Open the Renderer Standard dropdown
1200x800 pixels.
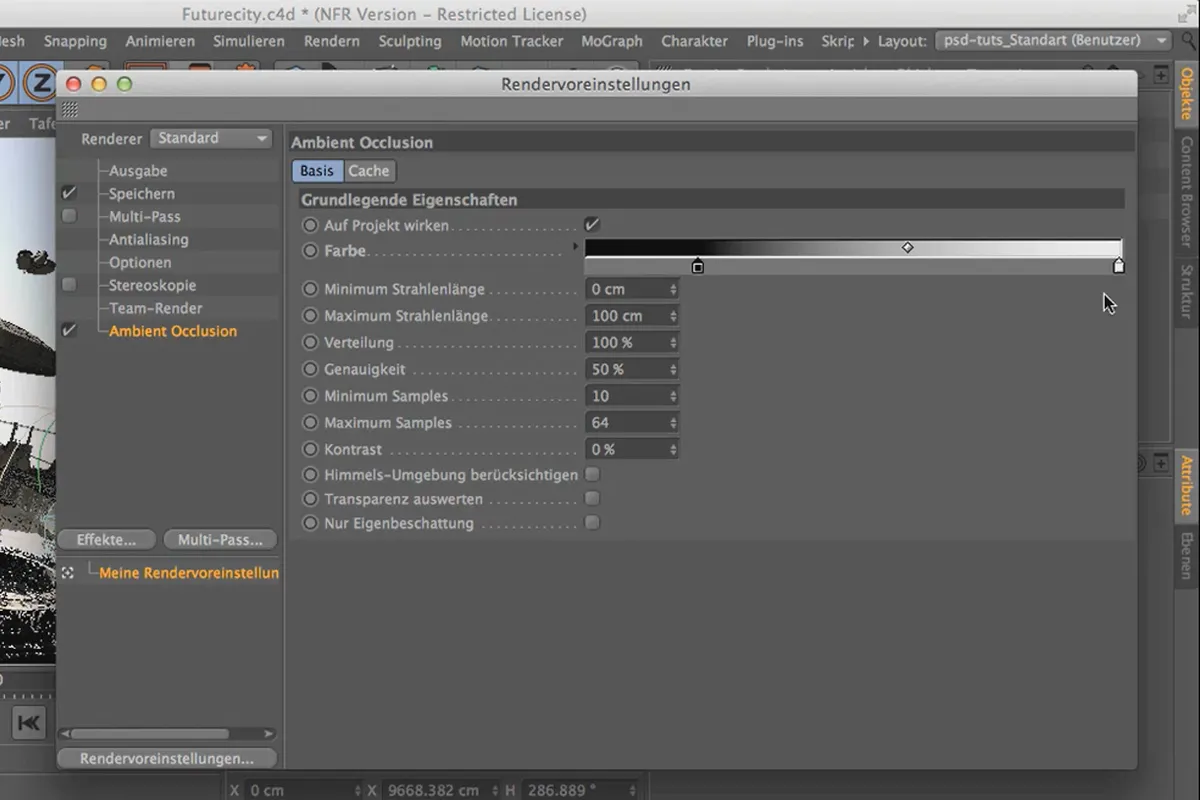coord(211,138)
